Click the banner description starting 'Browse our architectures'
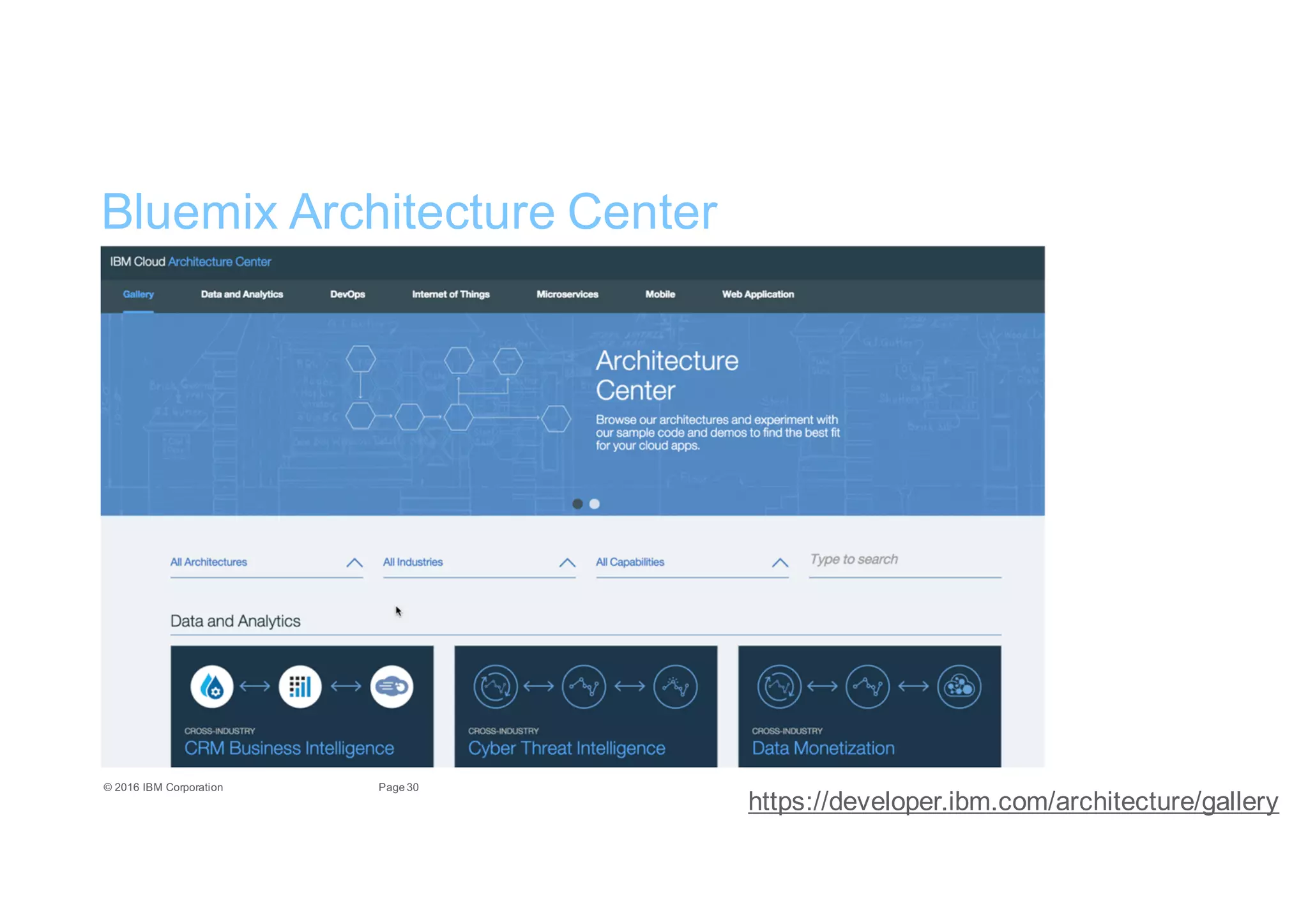1308x924 pixels. pos(718,433)
